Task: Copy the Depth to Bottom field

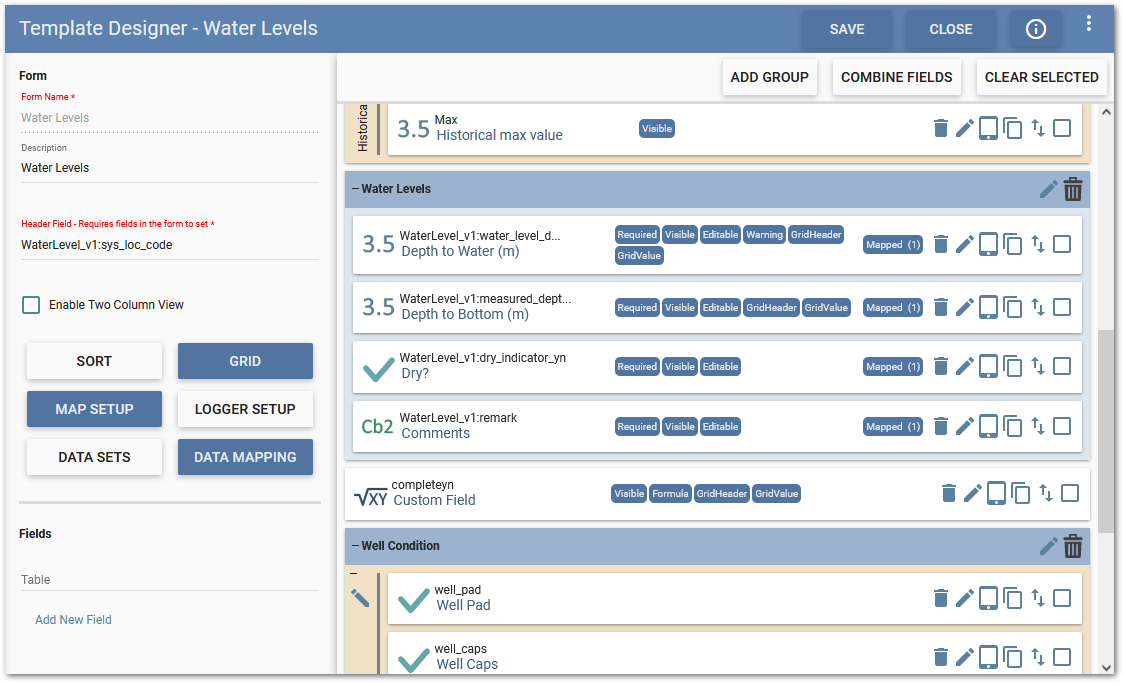Action: [x=1013, y=308]
